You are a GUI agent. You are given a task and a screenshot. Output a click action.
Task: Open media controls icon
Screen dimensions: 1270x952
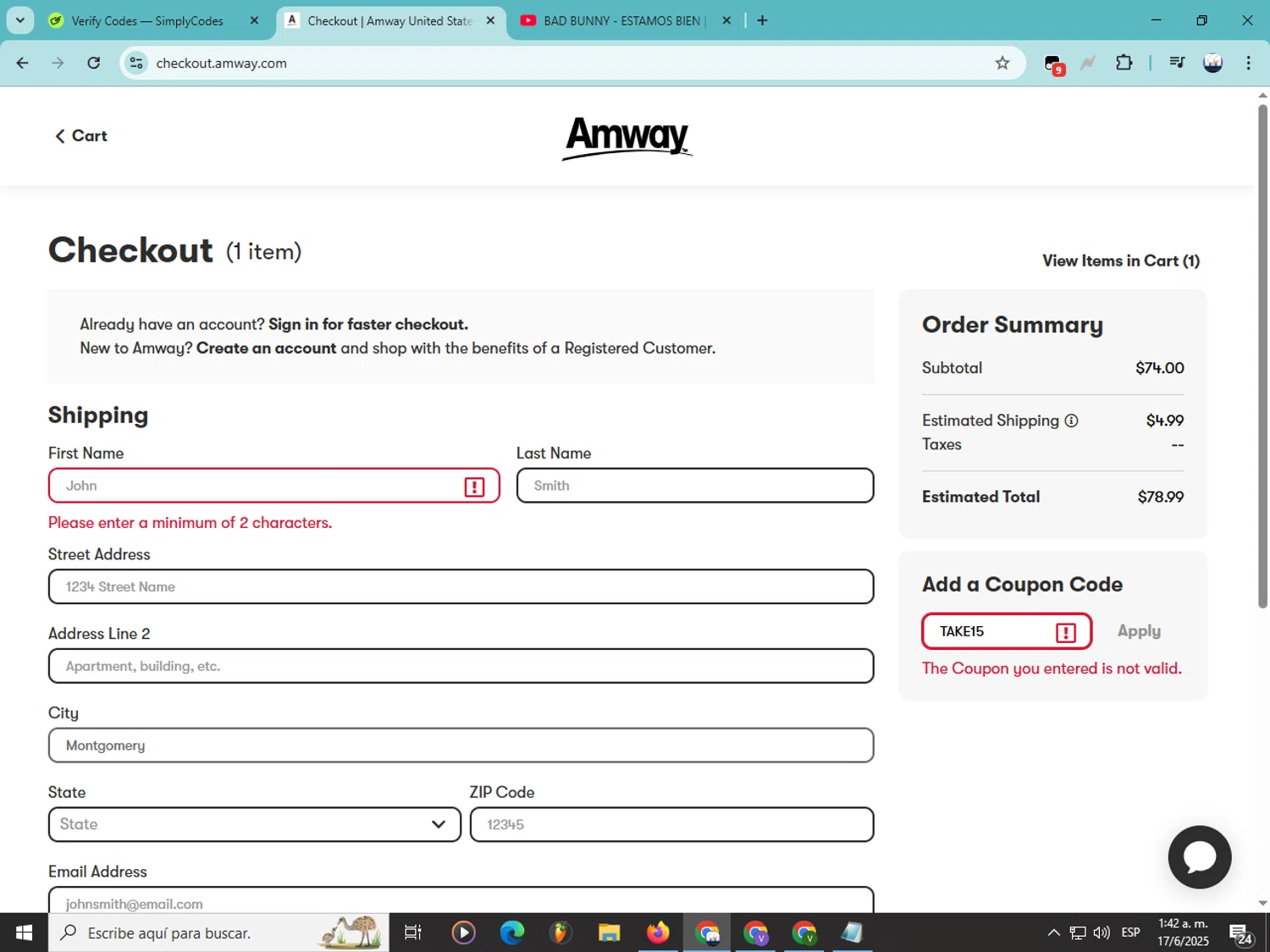(x=1177, y=63)
